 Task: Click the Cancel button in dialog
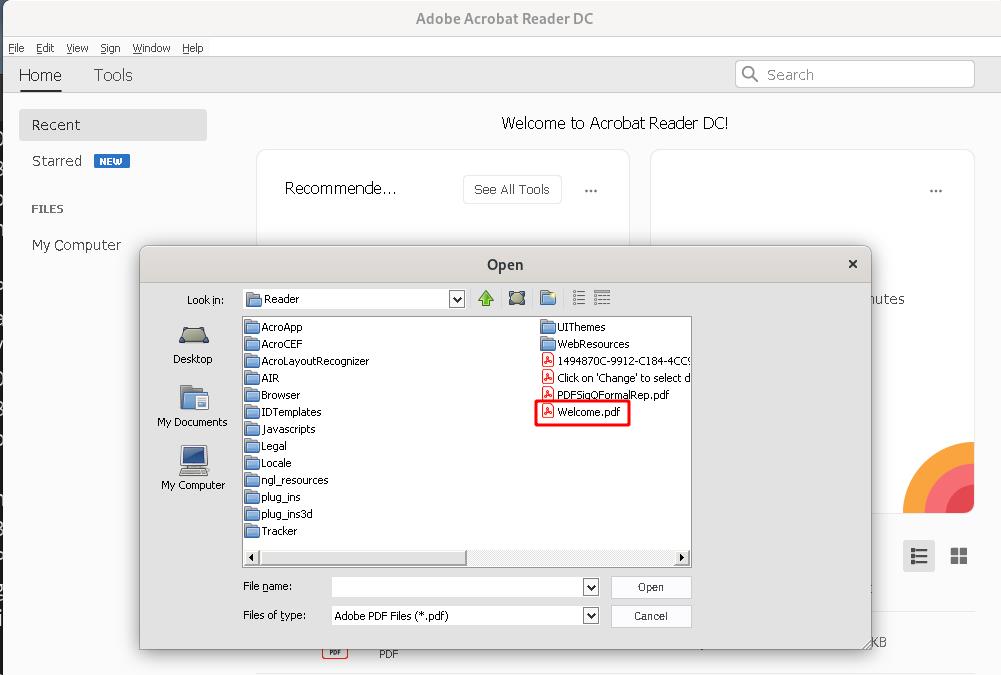point(651,616)
